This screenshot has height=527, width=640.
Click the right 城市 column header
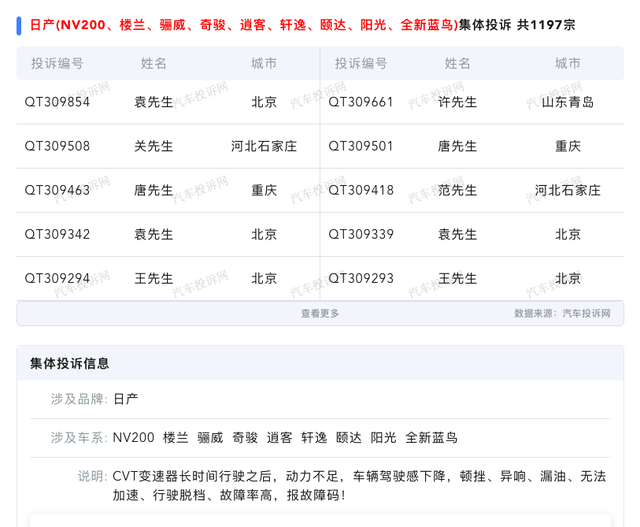(x=568, y=63)
